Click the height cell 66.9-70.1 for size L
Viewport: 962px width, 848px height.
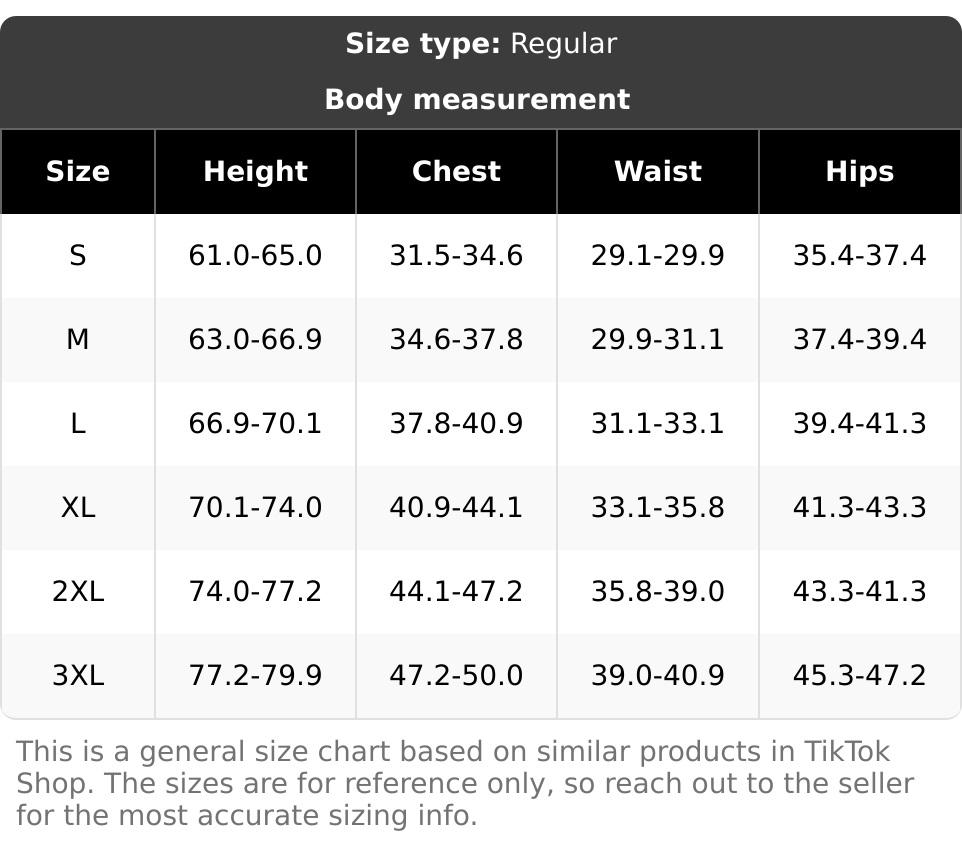[255, 424]
